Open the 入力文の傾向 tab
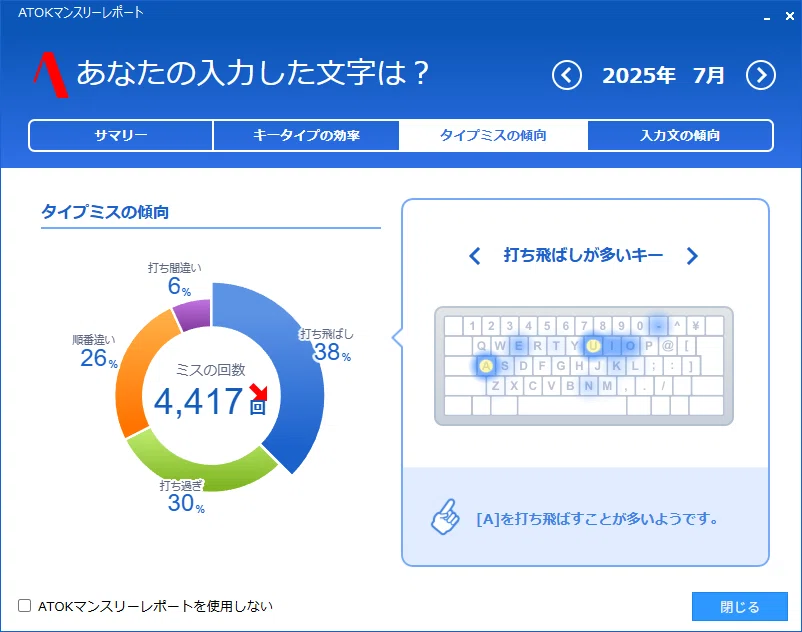This screenshot has width=802, height=632. point(680,136)
